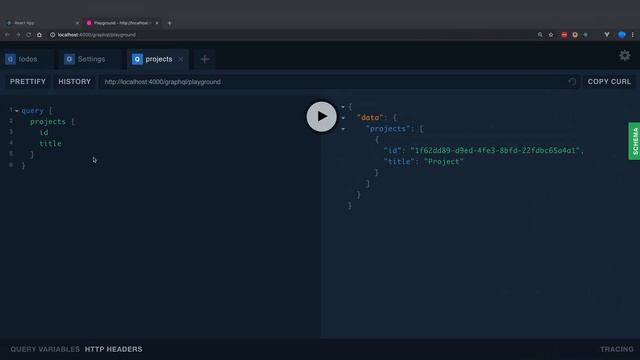The image size is (640, 360).
Task: Click the browser home icon
Action: click(x=39, y=35)
